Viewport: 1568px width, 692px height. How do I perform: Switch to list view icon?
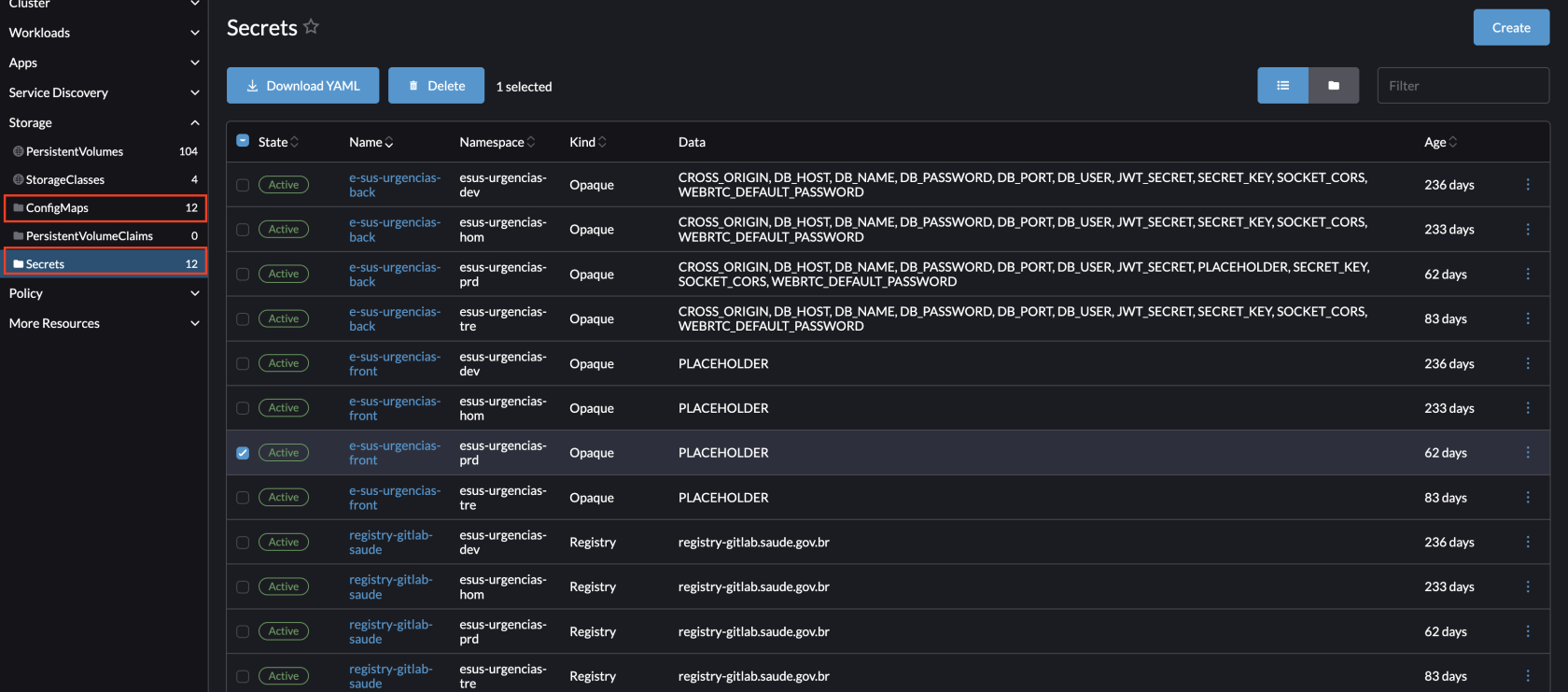point(1282,86)
